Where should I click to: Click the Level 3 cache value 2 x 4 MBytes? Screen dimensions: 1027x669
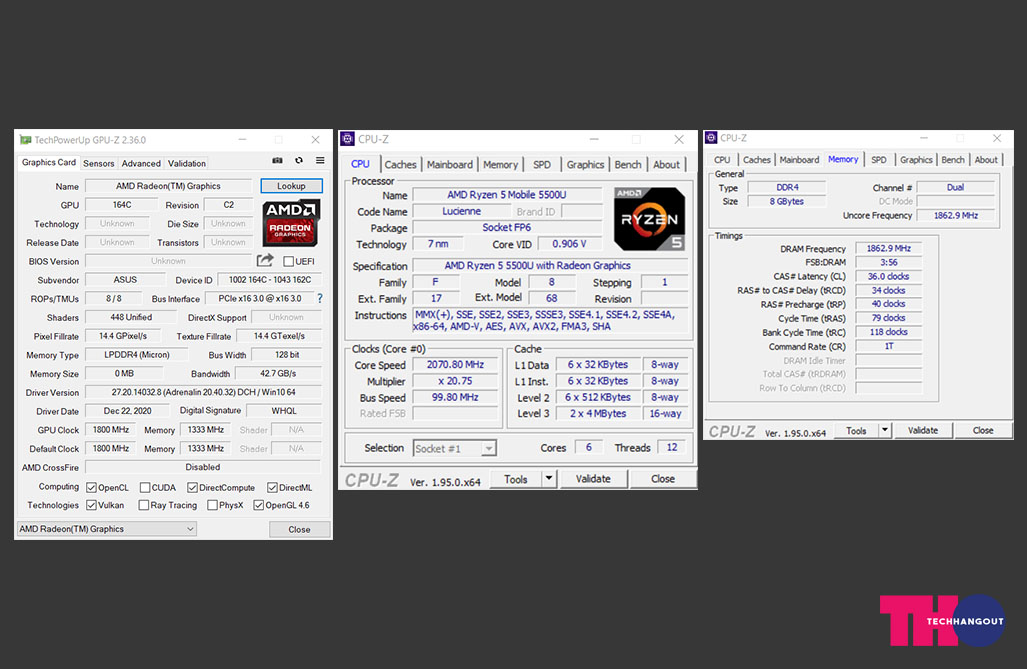(598, 413)
